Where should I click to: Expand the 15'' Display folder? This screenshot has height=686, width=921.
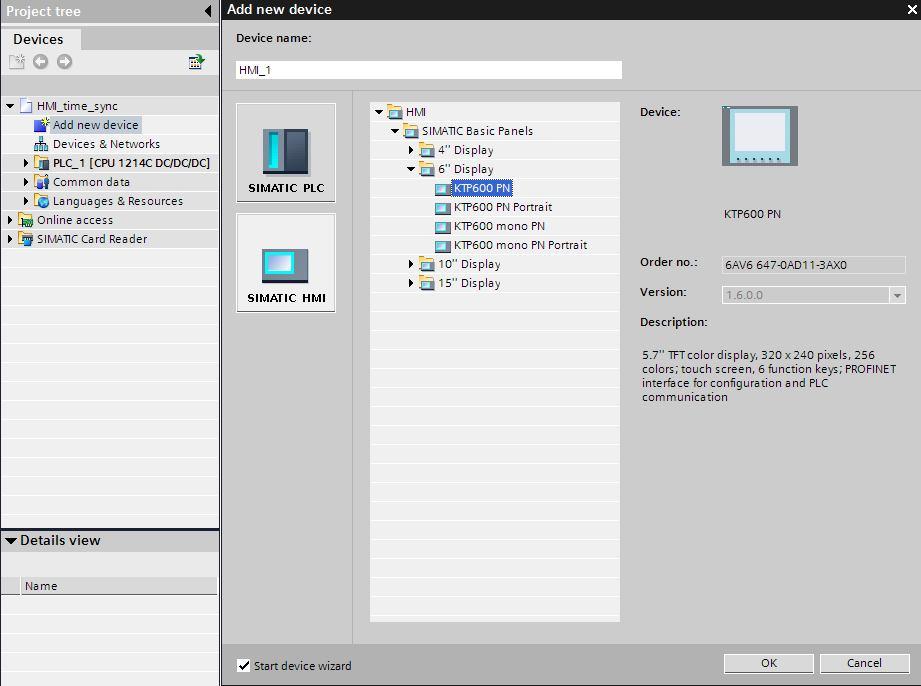pyautogui.click(x=411, y=283)
